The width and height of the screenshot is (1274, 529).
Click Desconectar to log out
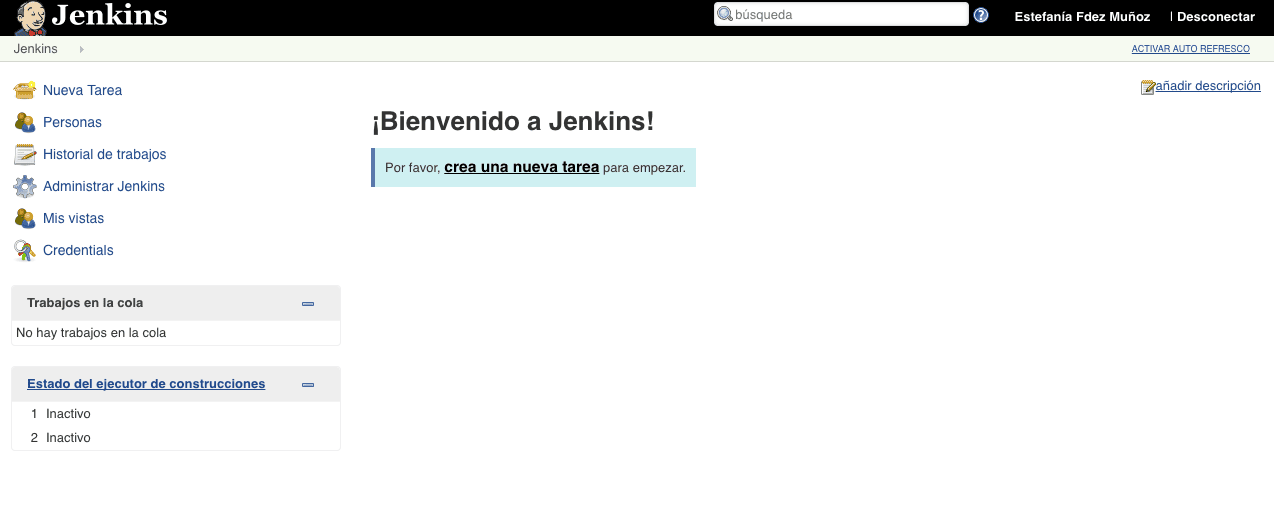1215,17
